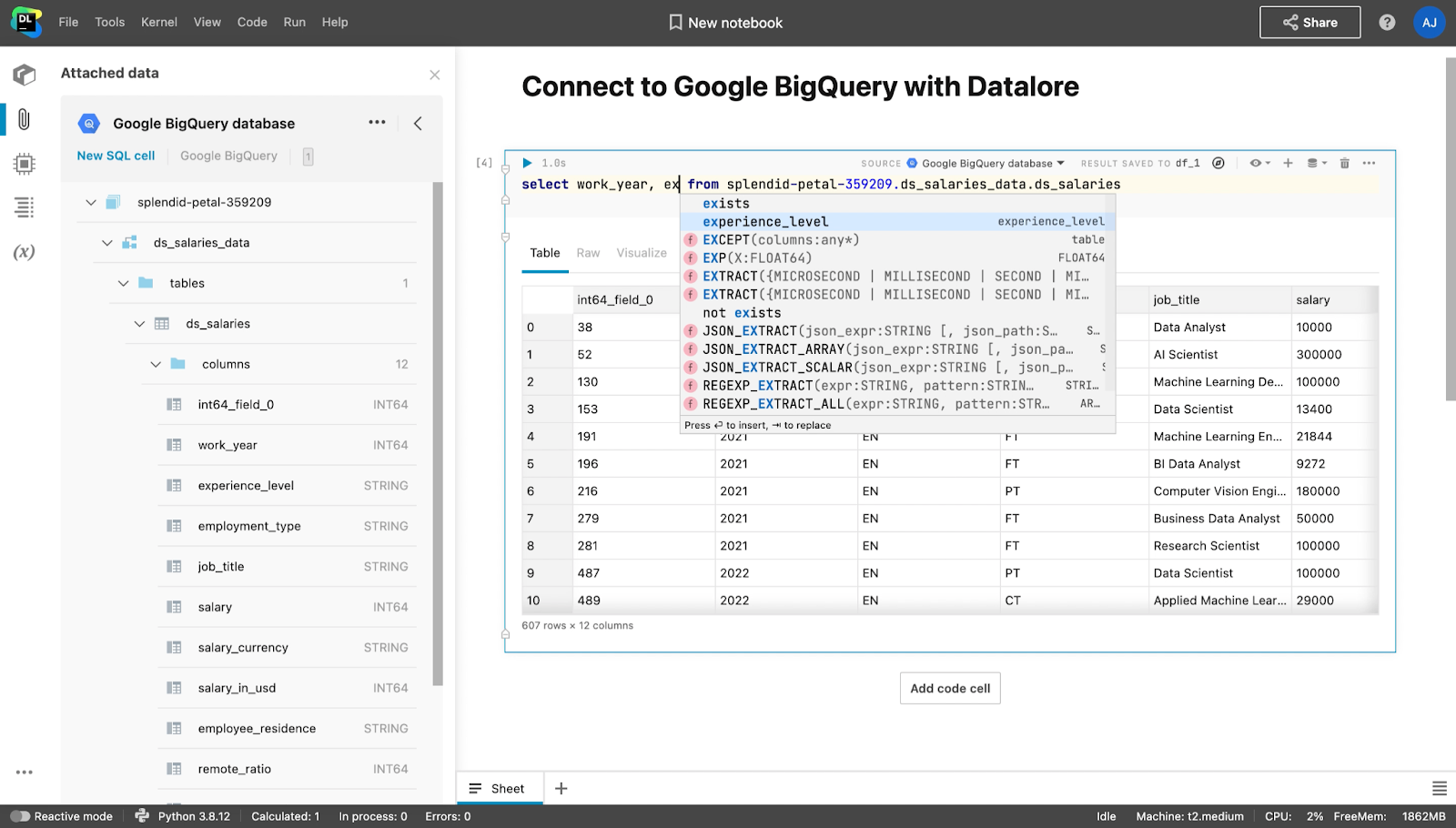Image resolution: width=1456 pixels, height=828 pixels.
Task: Switch to the Visualize tab
Action: pos(642,253)
